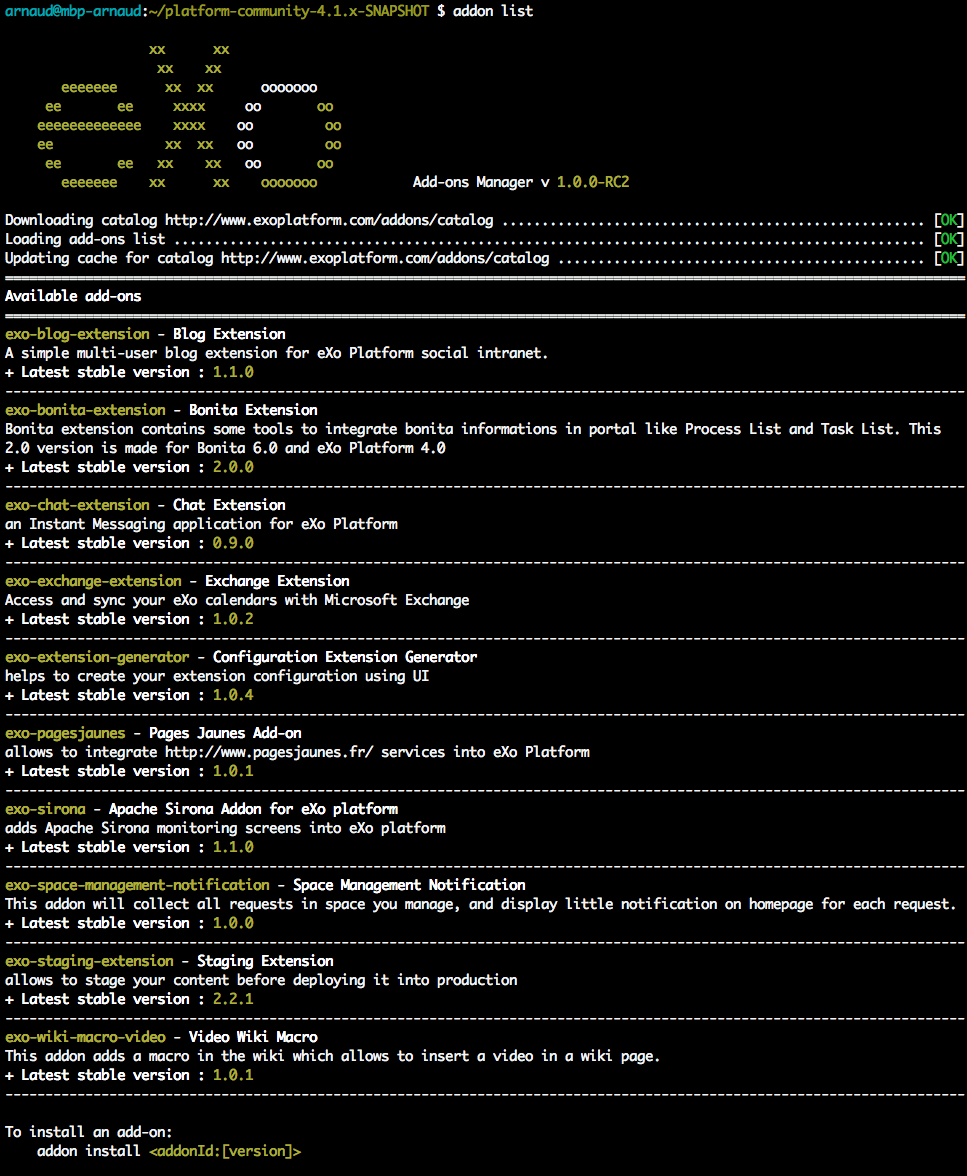Select the exo-bonita-extension addon id
This screenshot has height=1176, width=967.
click(85, 410)
